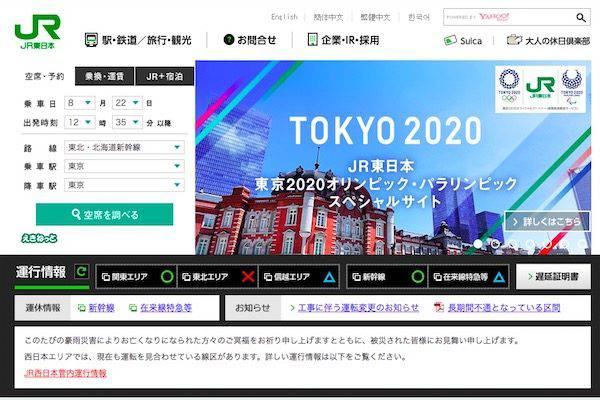Image resolution: width=600 pixels, height=400 pixels.
Task: Switch language to 한국어
Action: coord(419,17)
